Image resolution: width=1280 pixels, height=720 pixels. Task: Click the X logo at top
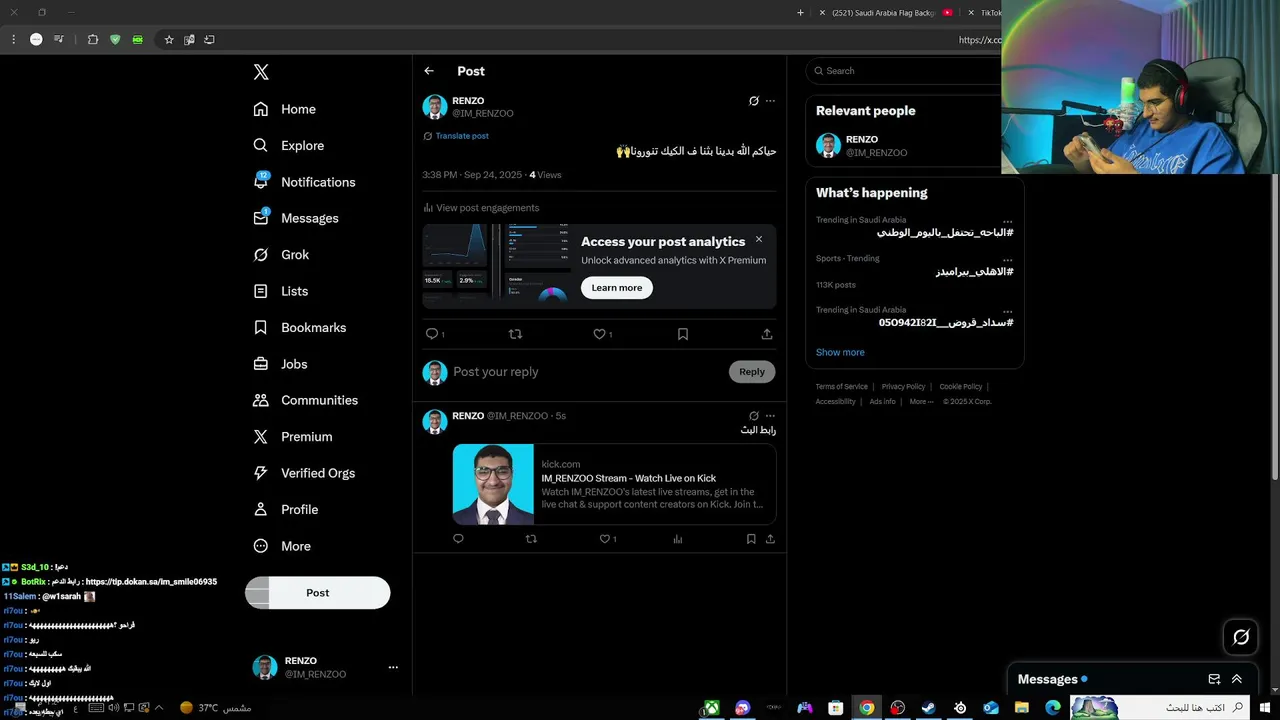coord(261,72)
